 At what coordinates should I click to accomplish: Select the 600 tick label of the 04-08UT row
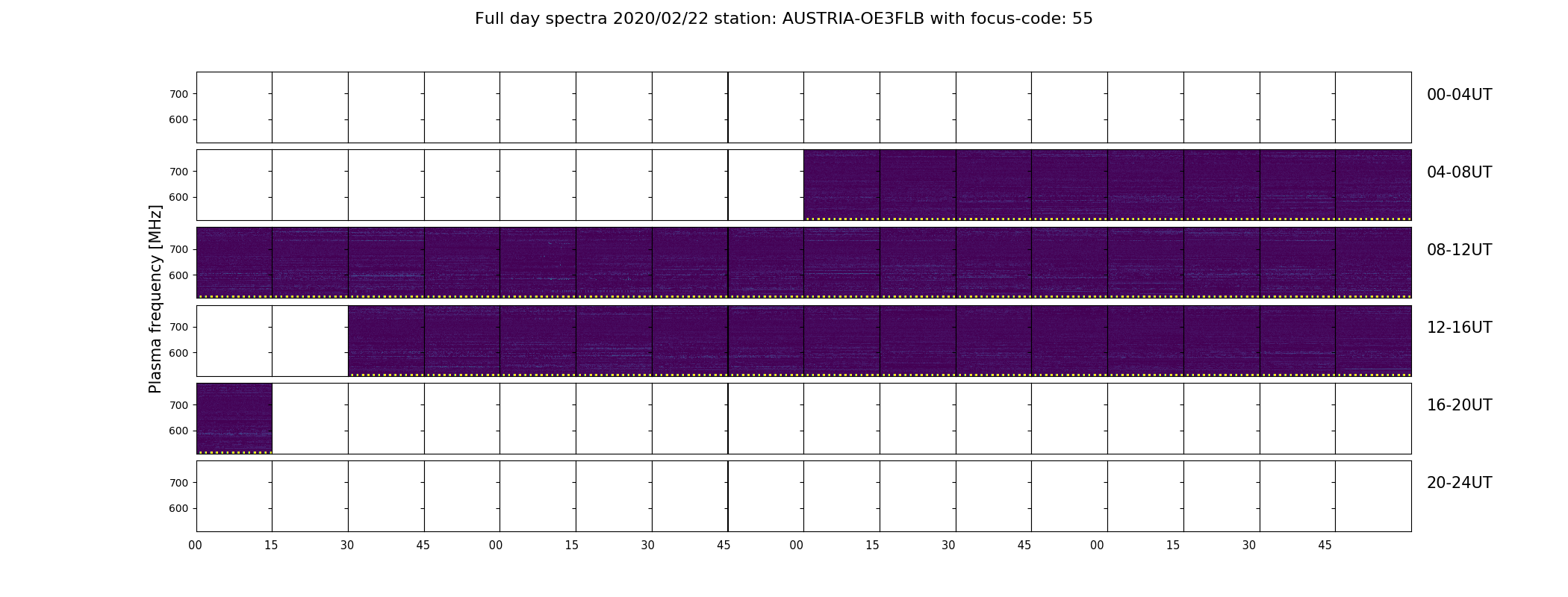(x=178, y=197)
